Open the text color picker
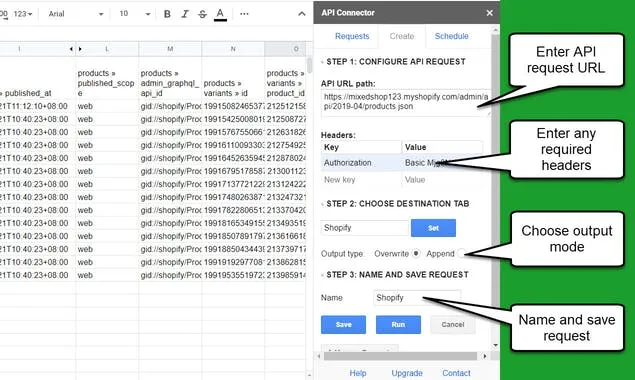Viewport: 635px width, 380px height. (x=220, y=14)
